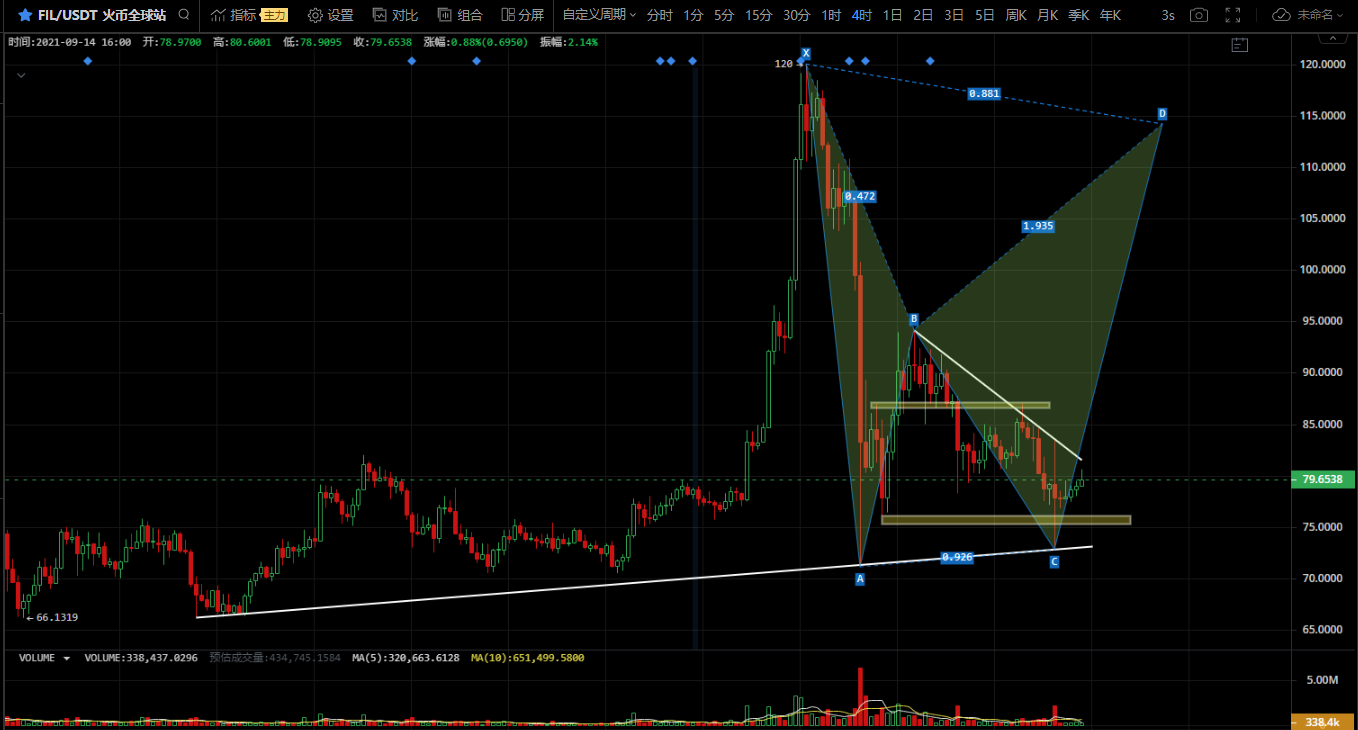
Task: Select the 5分 timeframe
Action: pyautogui.click(x=724, y=15)
